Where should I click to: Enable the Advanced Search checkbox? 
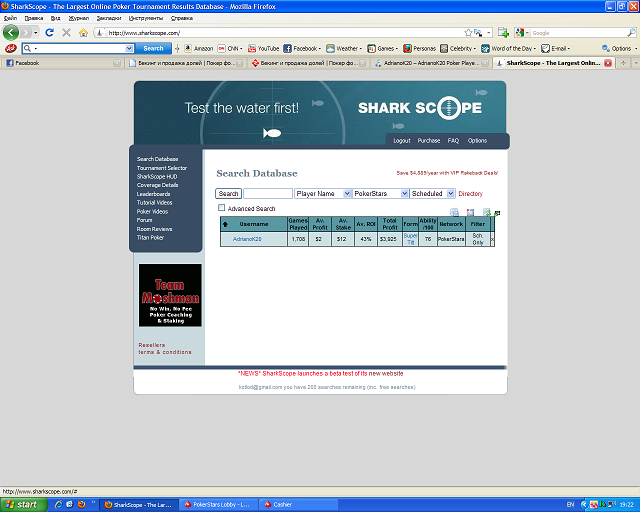point(222,208)
